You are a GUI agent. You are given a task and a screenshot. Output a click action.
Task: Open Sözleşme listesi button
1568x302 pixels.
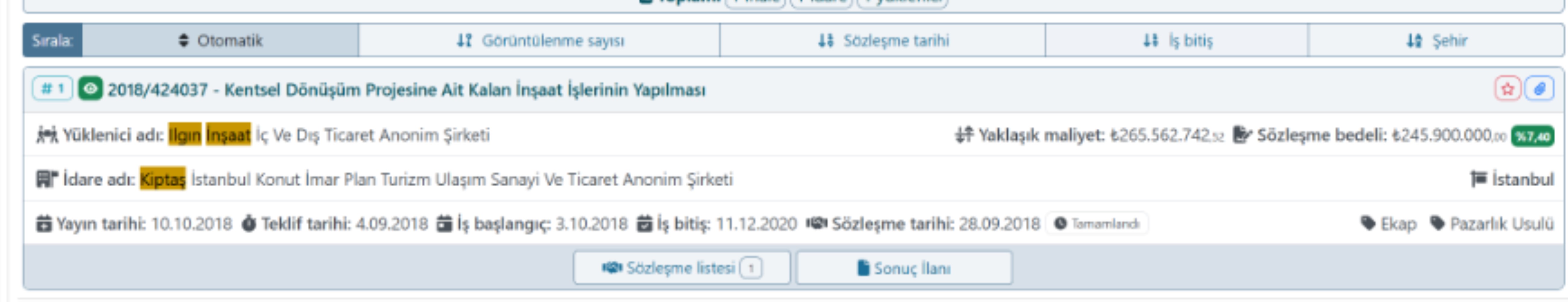[x=682, y=268]
